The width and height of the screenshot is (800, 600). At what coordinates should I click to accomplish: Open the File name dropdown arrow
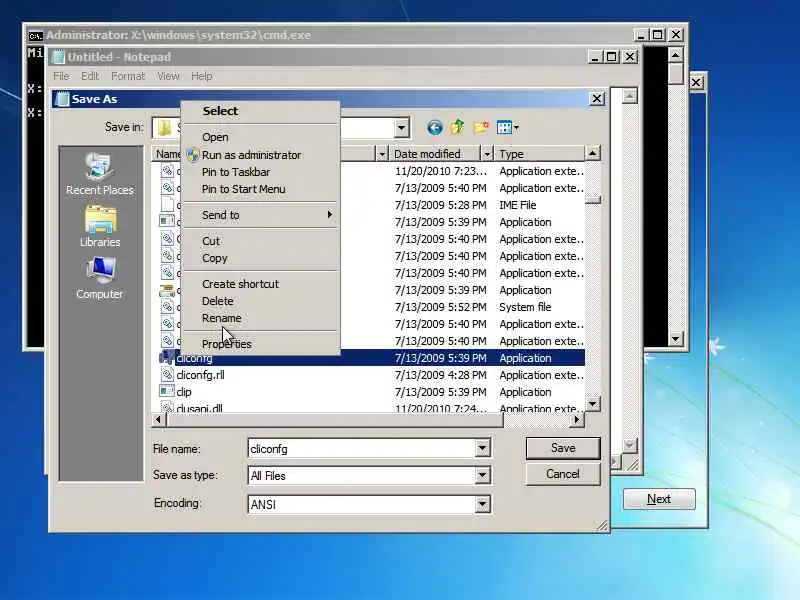(x=482, y=448)
